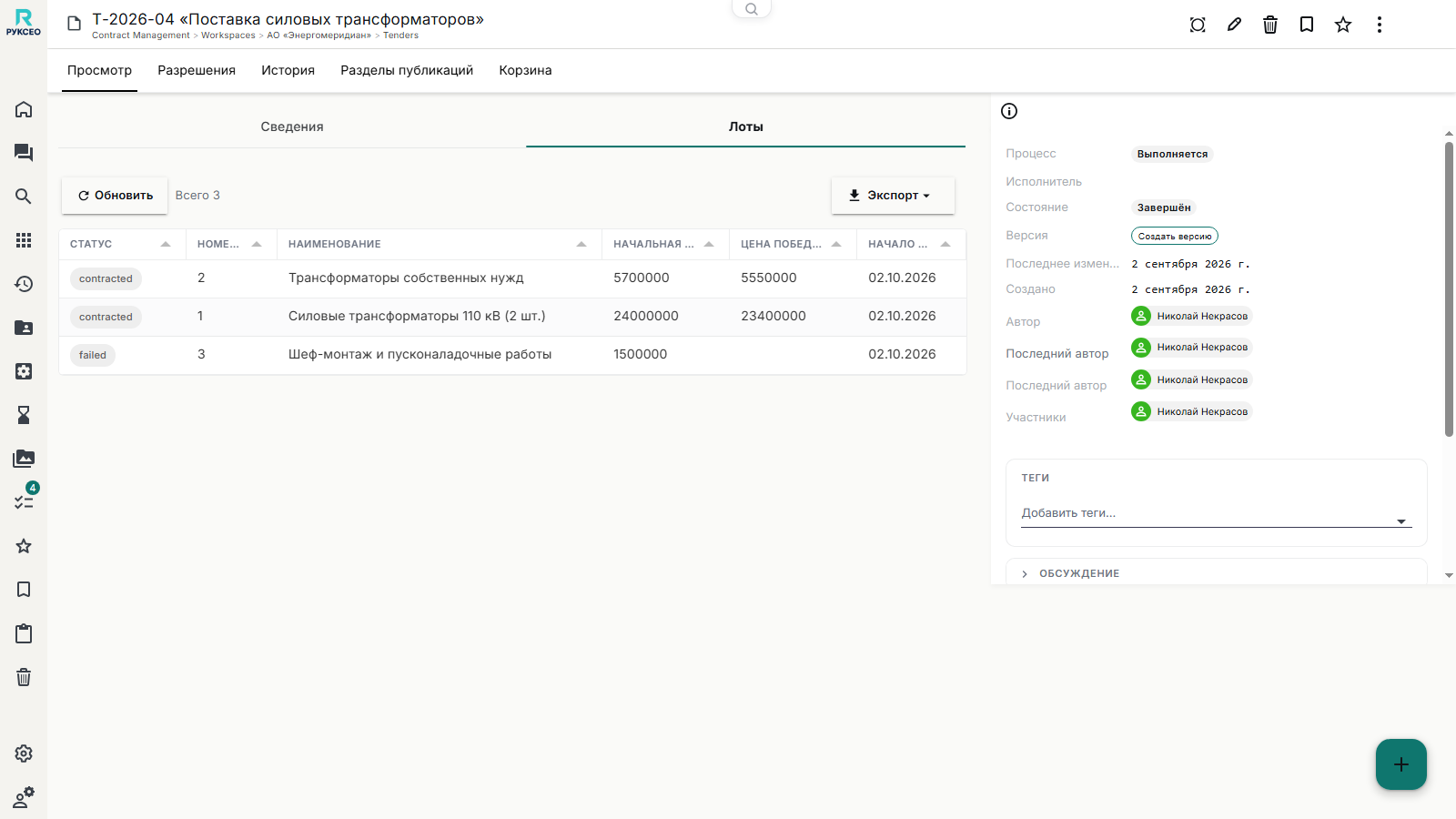Click the Обновить button

point(115,196)
